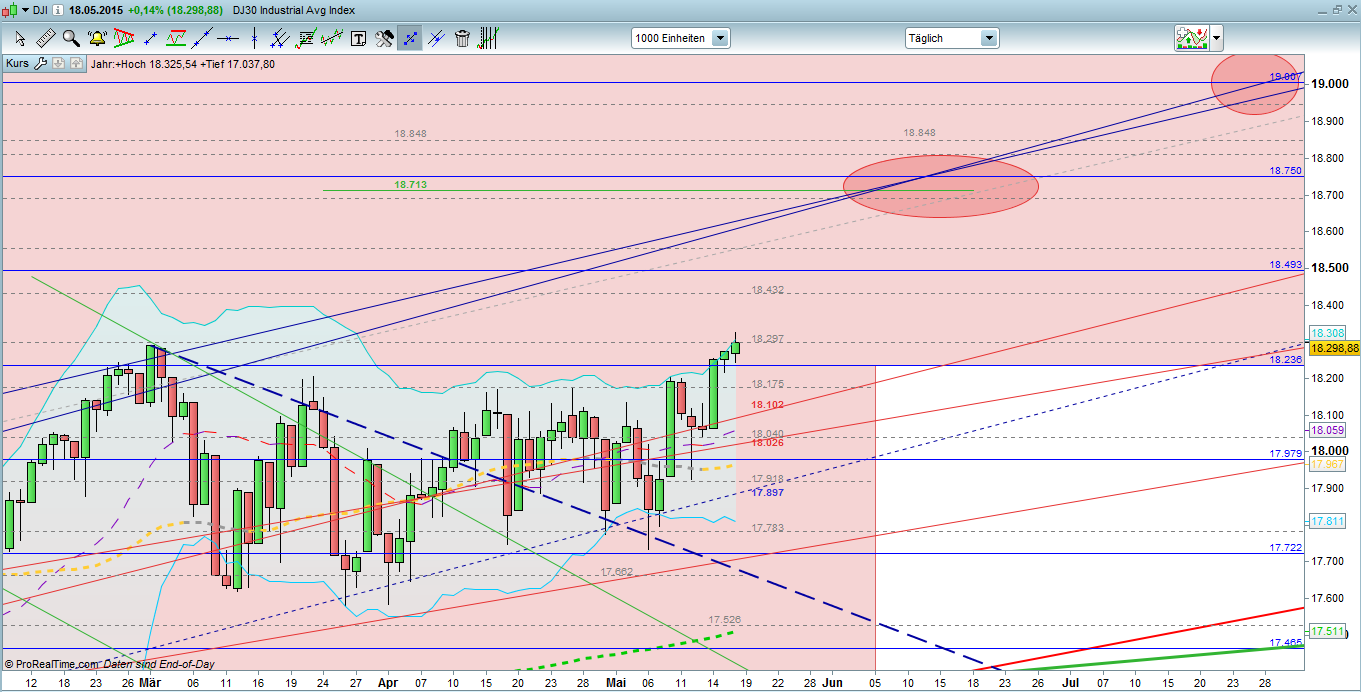Select the red-green support resistance channel tool

(176, 38)
